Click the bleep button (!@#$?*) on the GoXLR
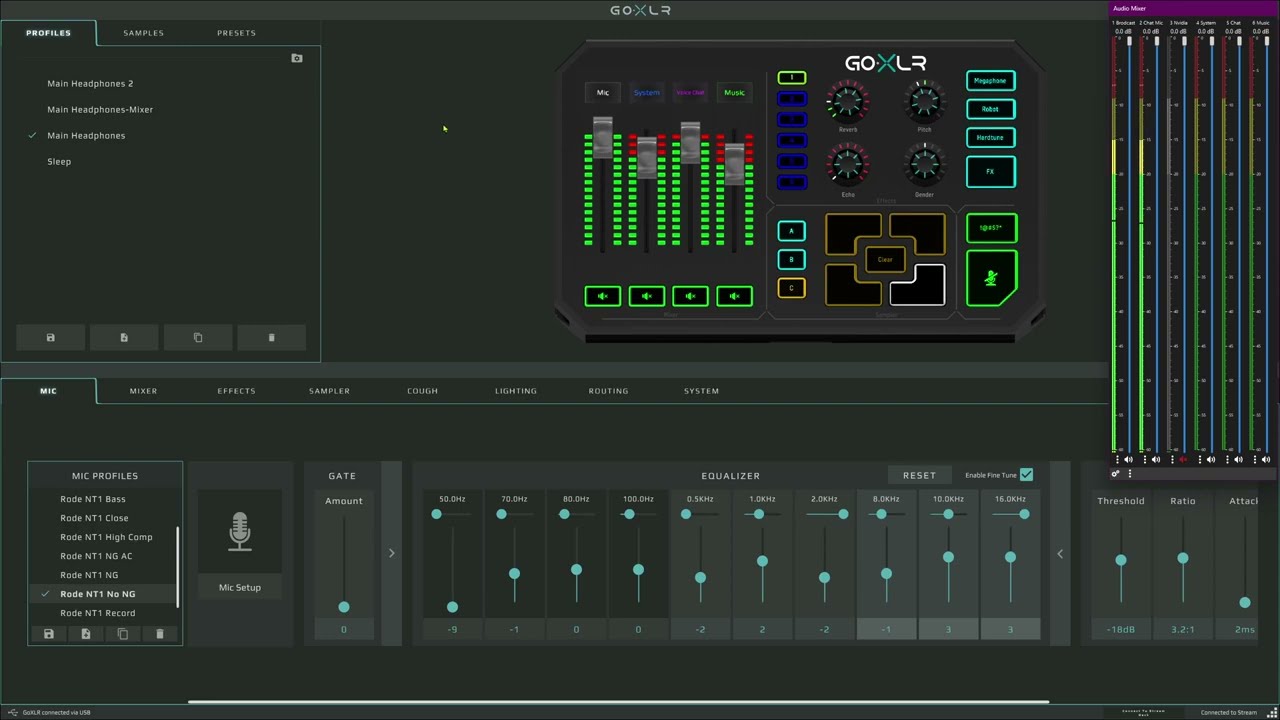The width and height of the screenshot is (1280, 720). (x=991, y=228)
